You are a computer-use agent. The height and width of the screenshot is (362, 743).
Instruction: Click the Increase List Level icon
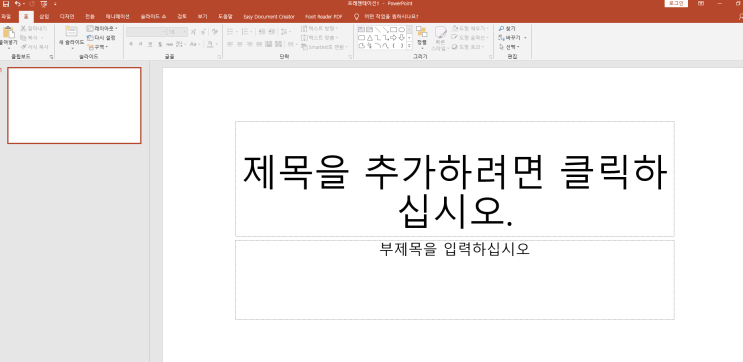point(272,32)
